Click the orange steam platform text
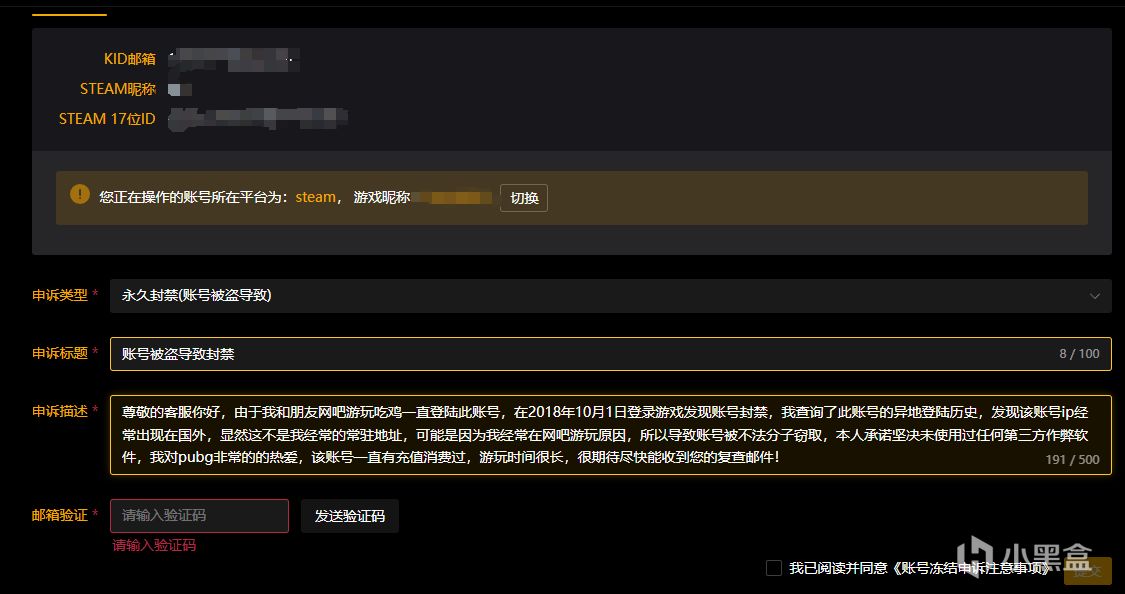 click(x=316, y=196)
